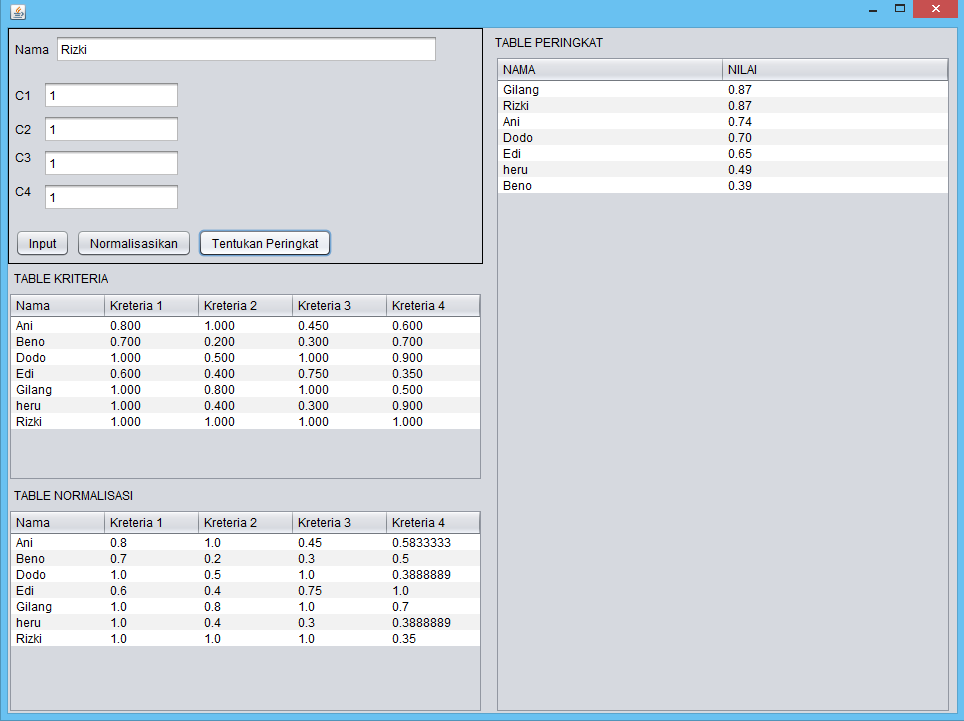Click Ani's 0.600 cell in Table Kriteria

[433, 326]
